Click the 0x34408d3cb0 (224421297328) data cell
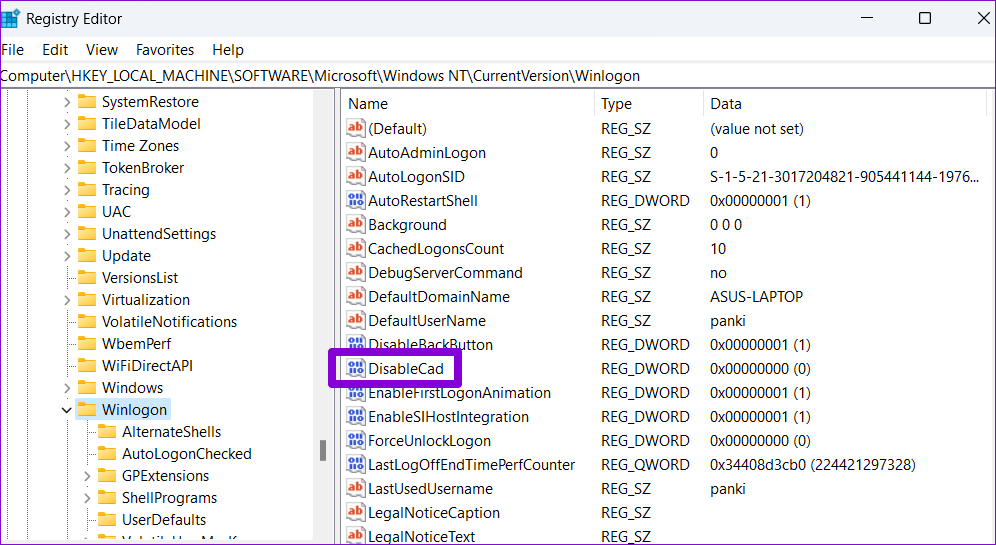 click(x=813, y=464)
